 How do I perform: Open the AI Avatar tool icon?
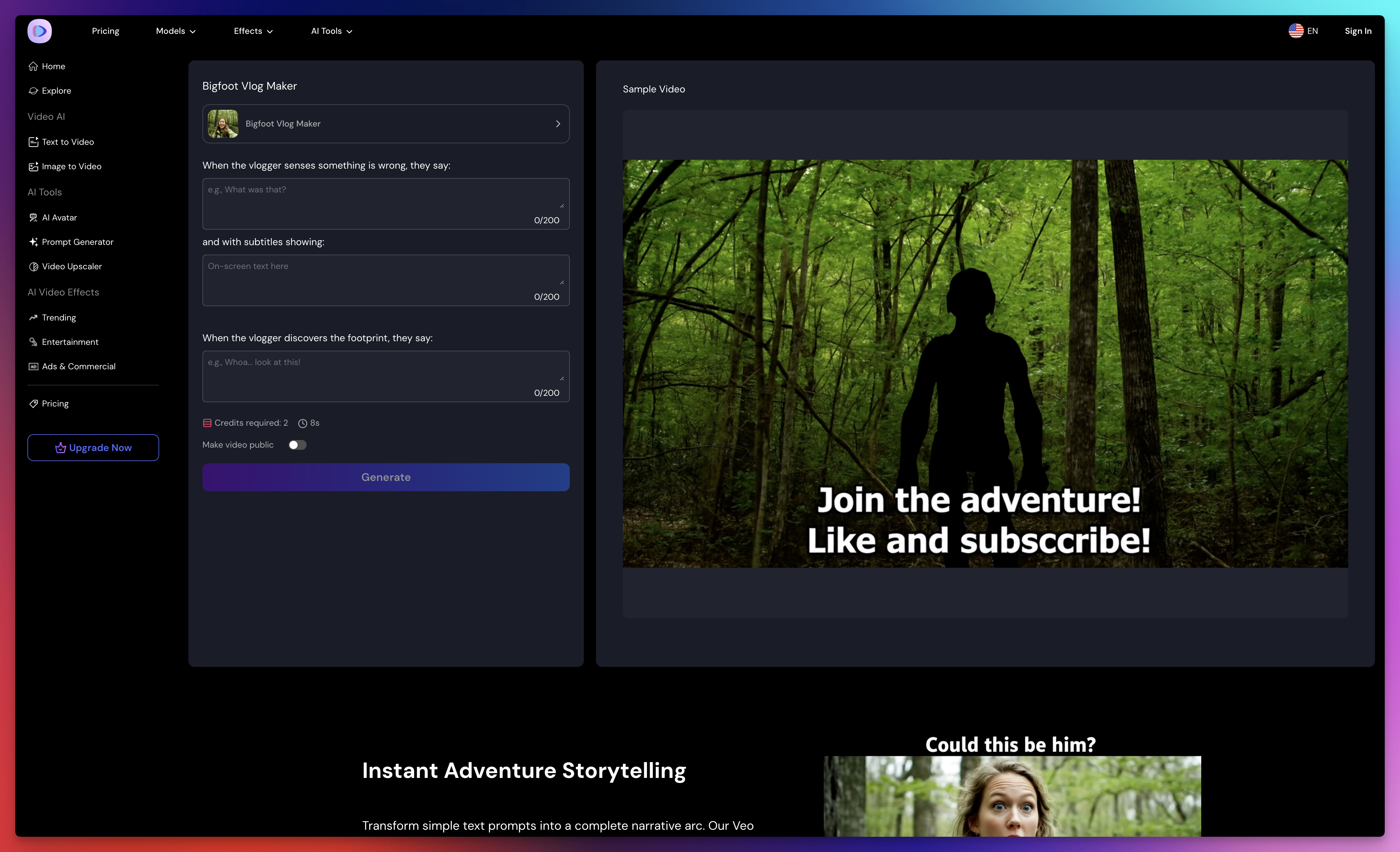[33, 218]
